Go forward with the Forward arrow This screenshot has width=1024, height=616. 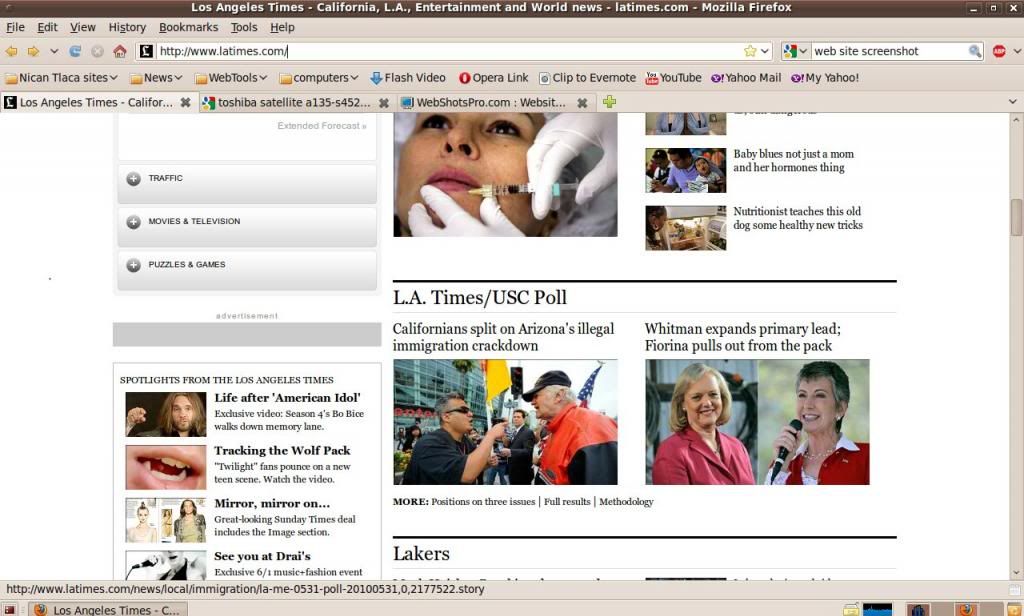pyautogui.click(x=33, y=51)
